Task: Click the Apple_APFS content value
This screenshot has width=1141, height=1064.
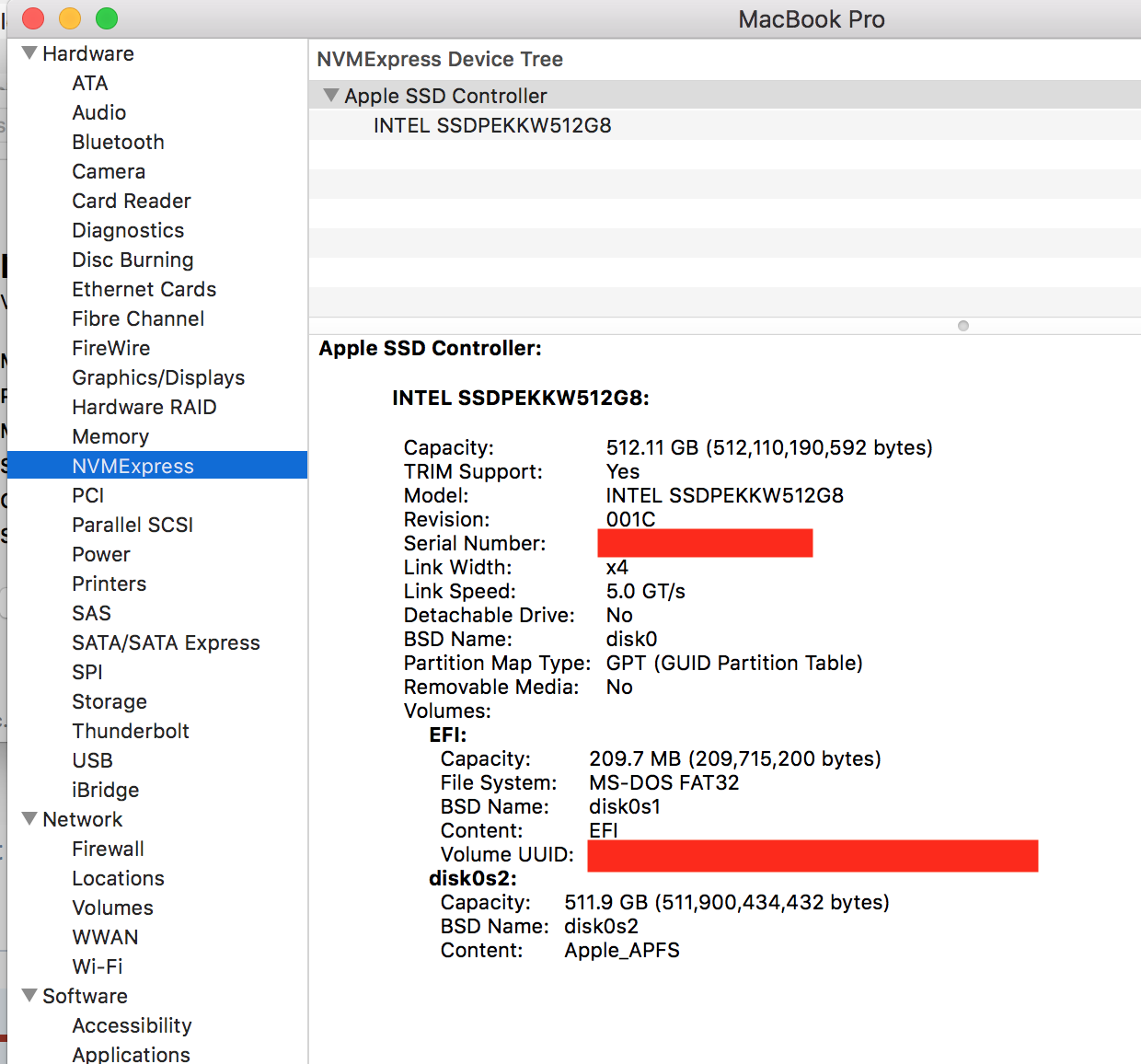Action: [x=622, y=950]
